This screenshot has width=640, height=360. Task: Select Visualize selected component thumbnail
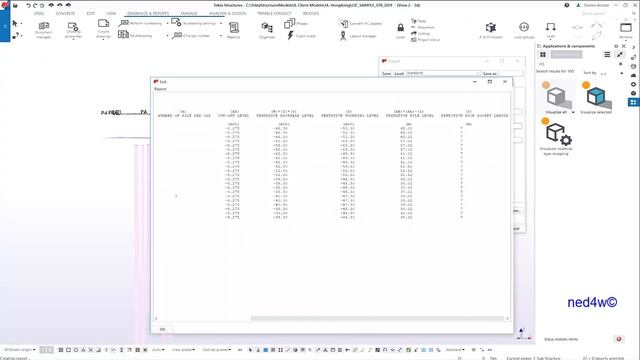(596, 98)
